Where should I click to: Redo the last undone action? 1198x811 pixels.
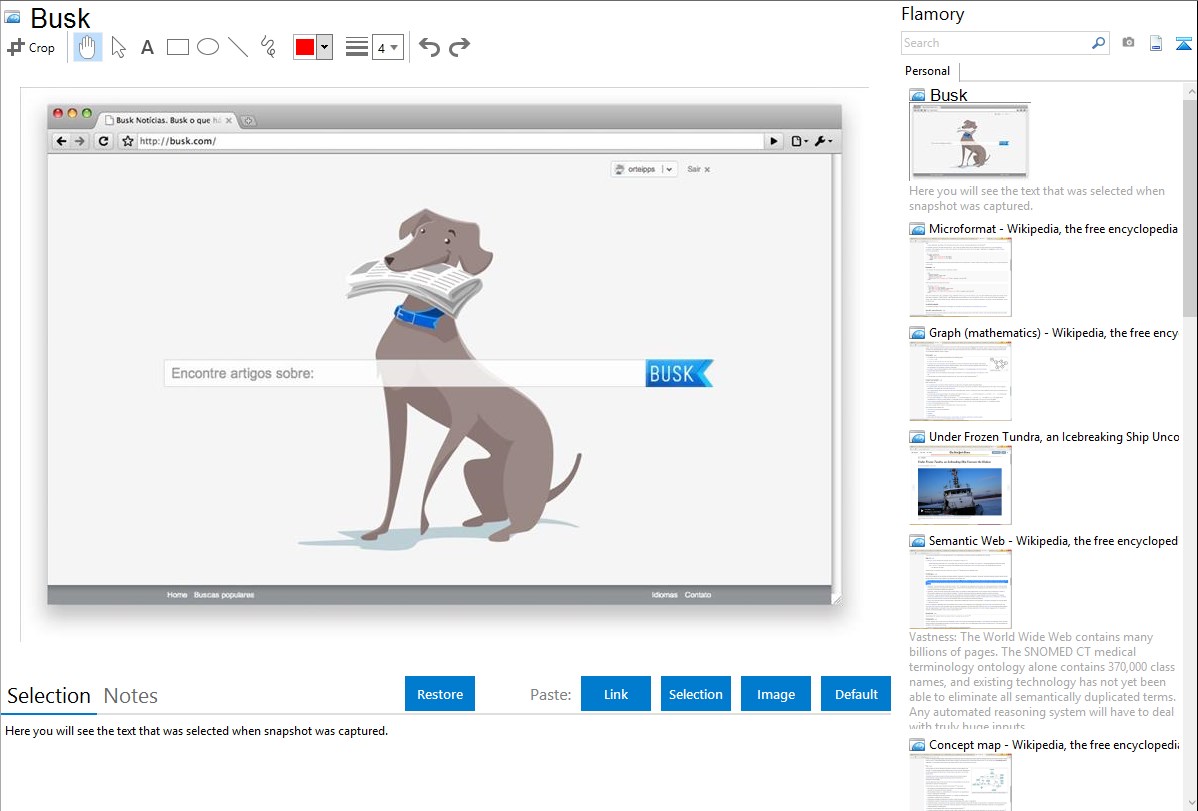coord(459,47)
